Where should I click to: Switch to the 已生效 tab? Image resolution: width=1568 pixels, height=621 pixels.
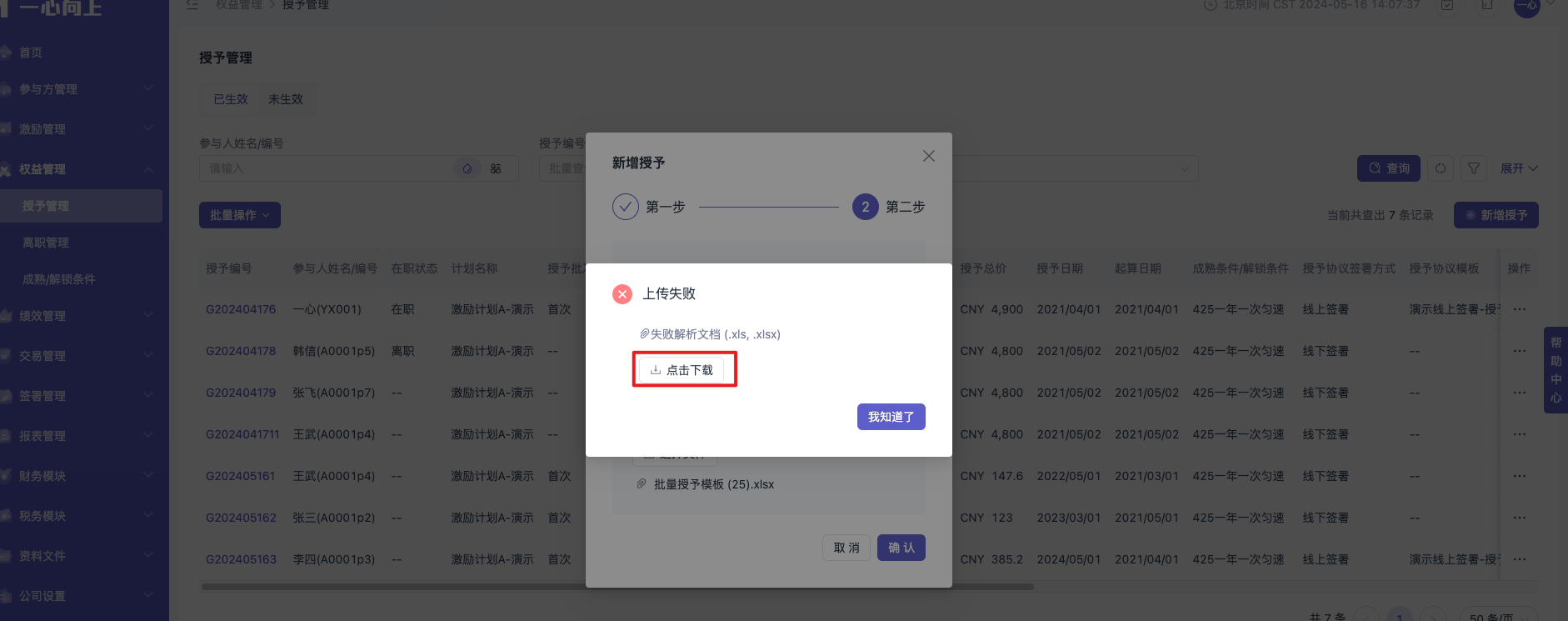pos(231,99)
